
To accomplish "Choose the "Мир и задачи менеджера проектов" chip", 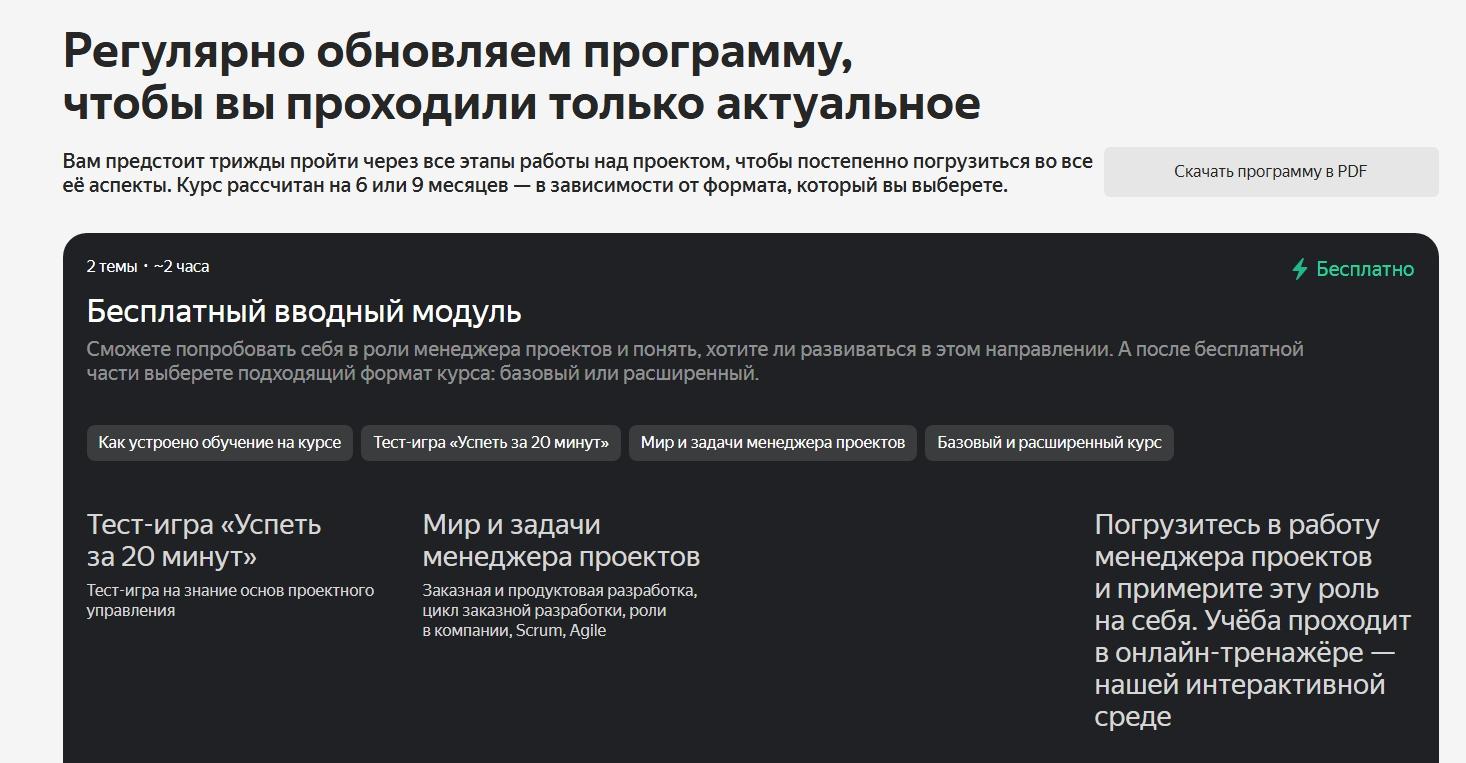I will 772,442.
